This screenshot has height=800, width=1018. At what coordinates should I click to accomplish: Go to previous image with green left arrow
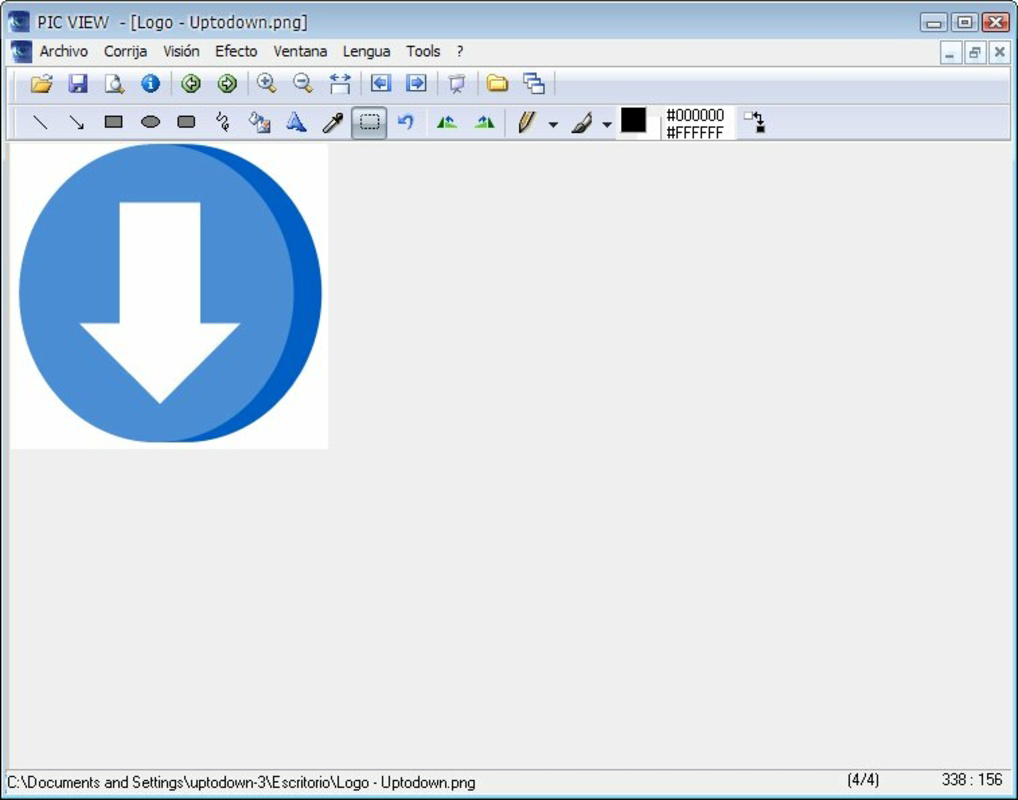coord(191,84)
